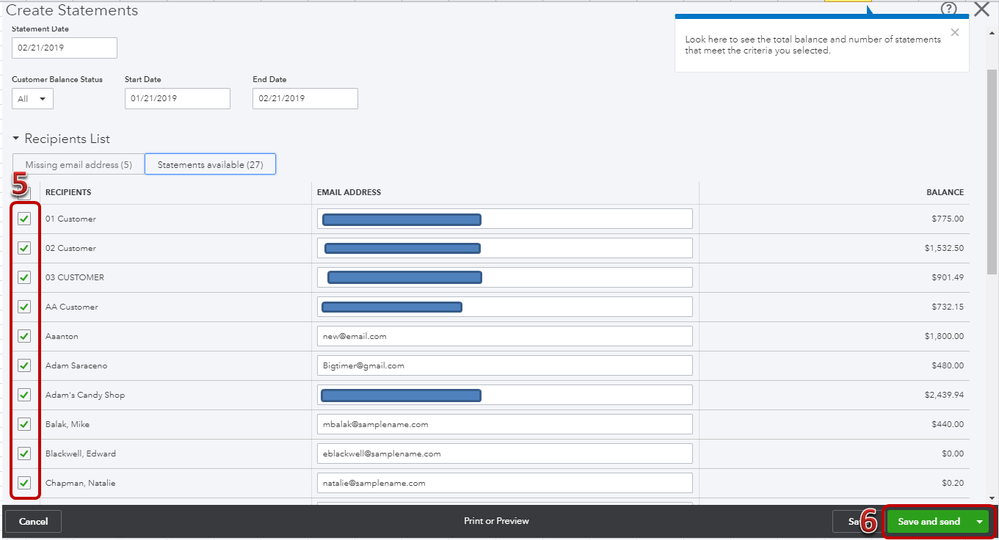Collapse the Recipients List section
This screenshot has width=999, height=540.
[x=16, y=139]
